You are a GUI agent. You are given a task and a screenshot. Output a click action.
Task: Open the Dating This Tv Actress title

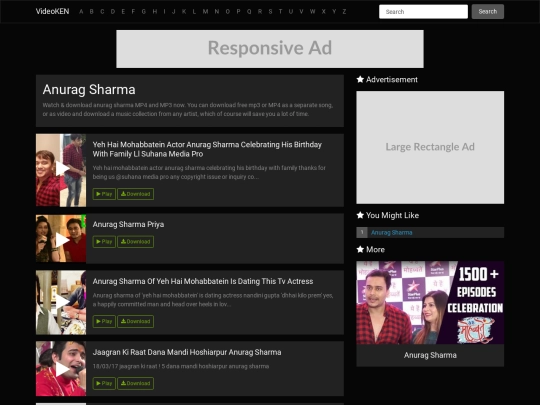click(x=203, y=281)
